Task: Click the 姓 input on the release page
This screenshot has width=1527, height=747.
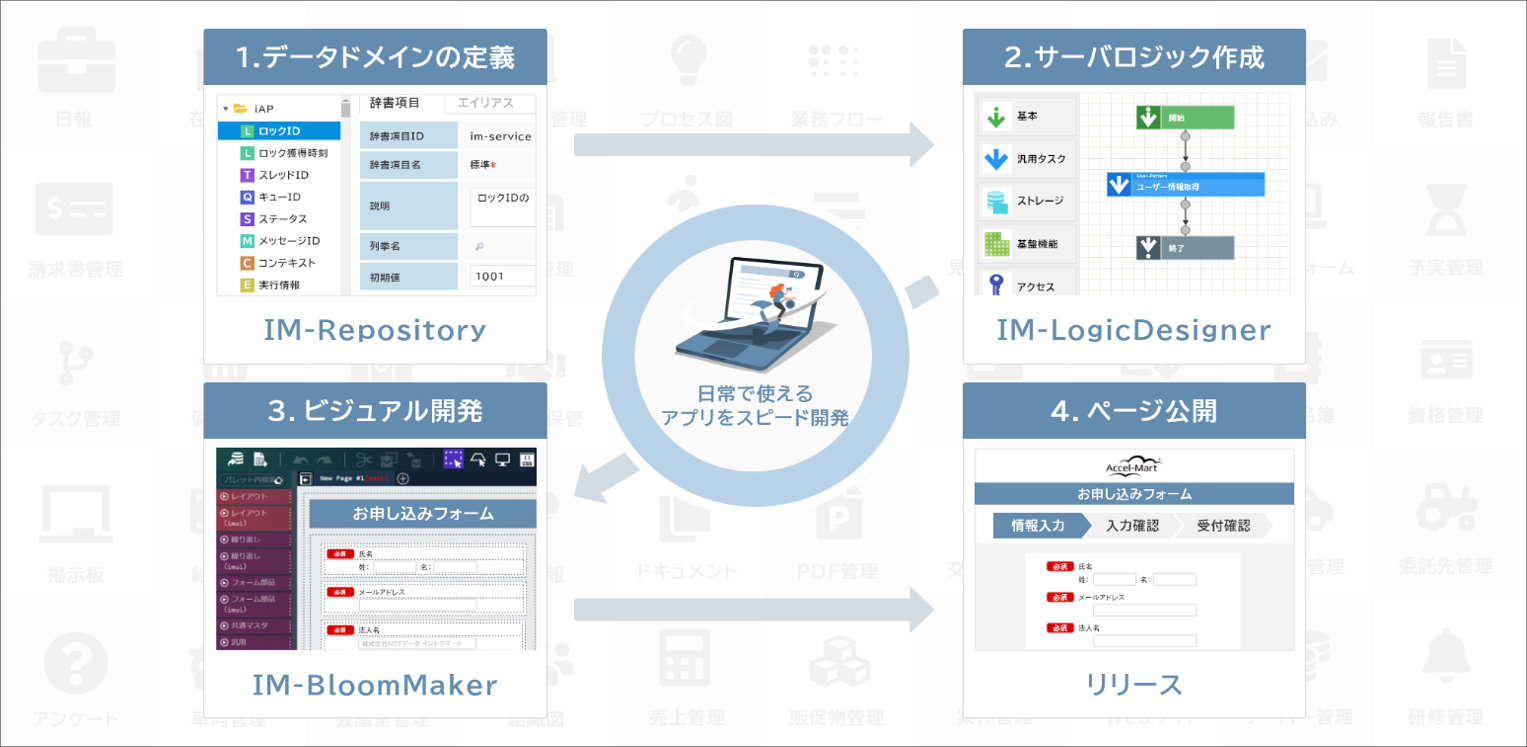Action: 1114,579
